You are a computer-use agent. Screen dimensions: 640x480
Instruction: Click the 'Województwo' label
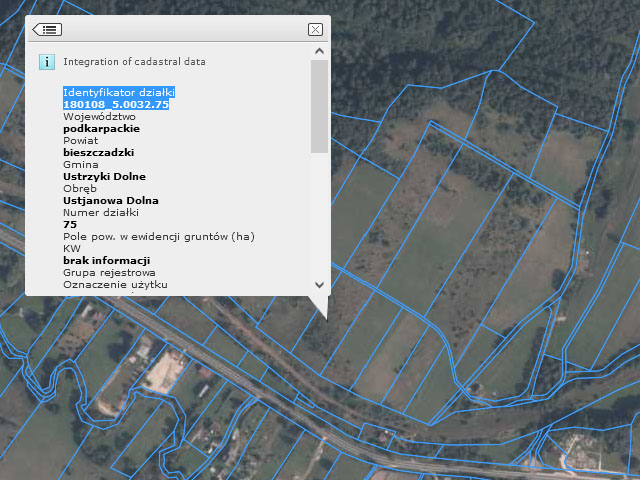pyautogui.click(x=99, y=117)
